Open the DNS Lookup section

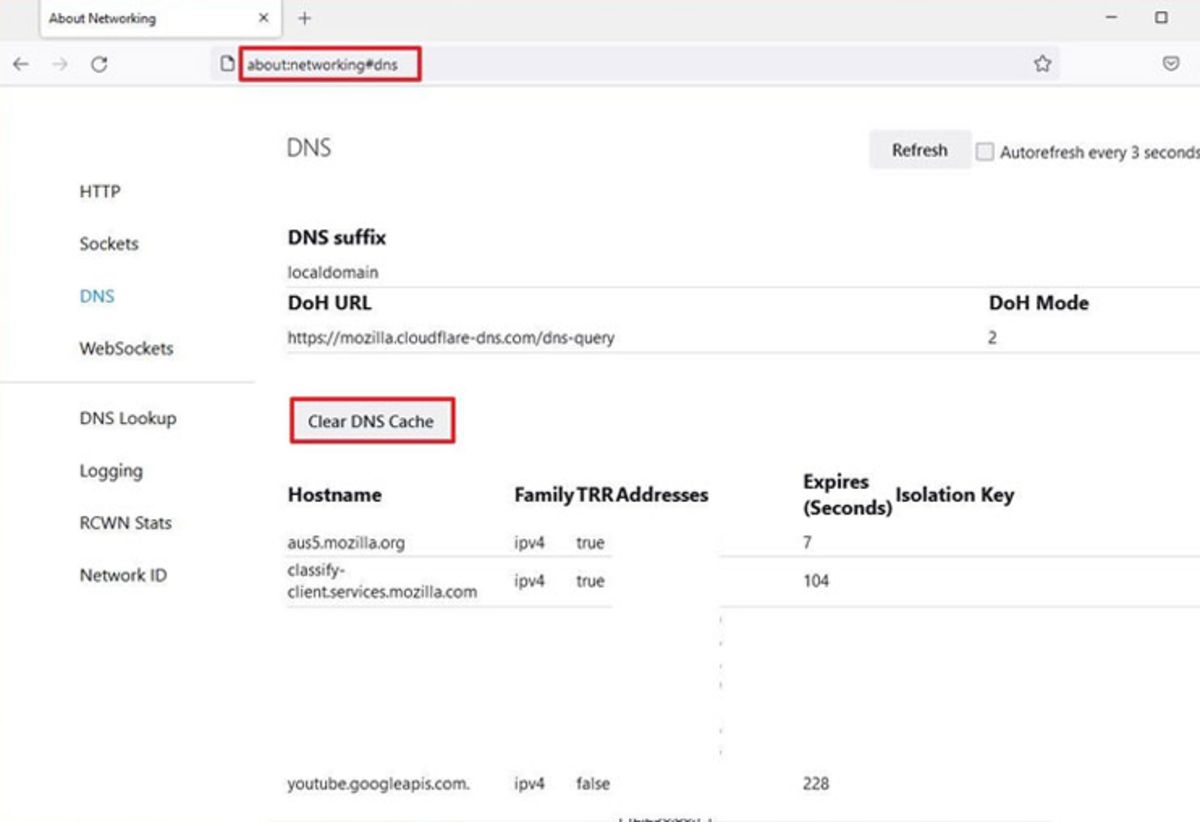point(126,419)
